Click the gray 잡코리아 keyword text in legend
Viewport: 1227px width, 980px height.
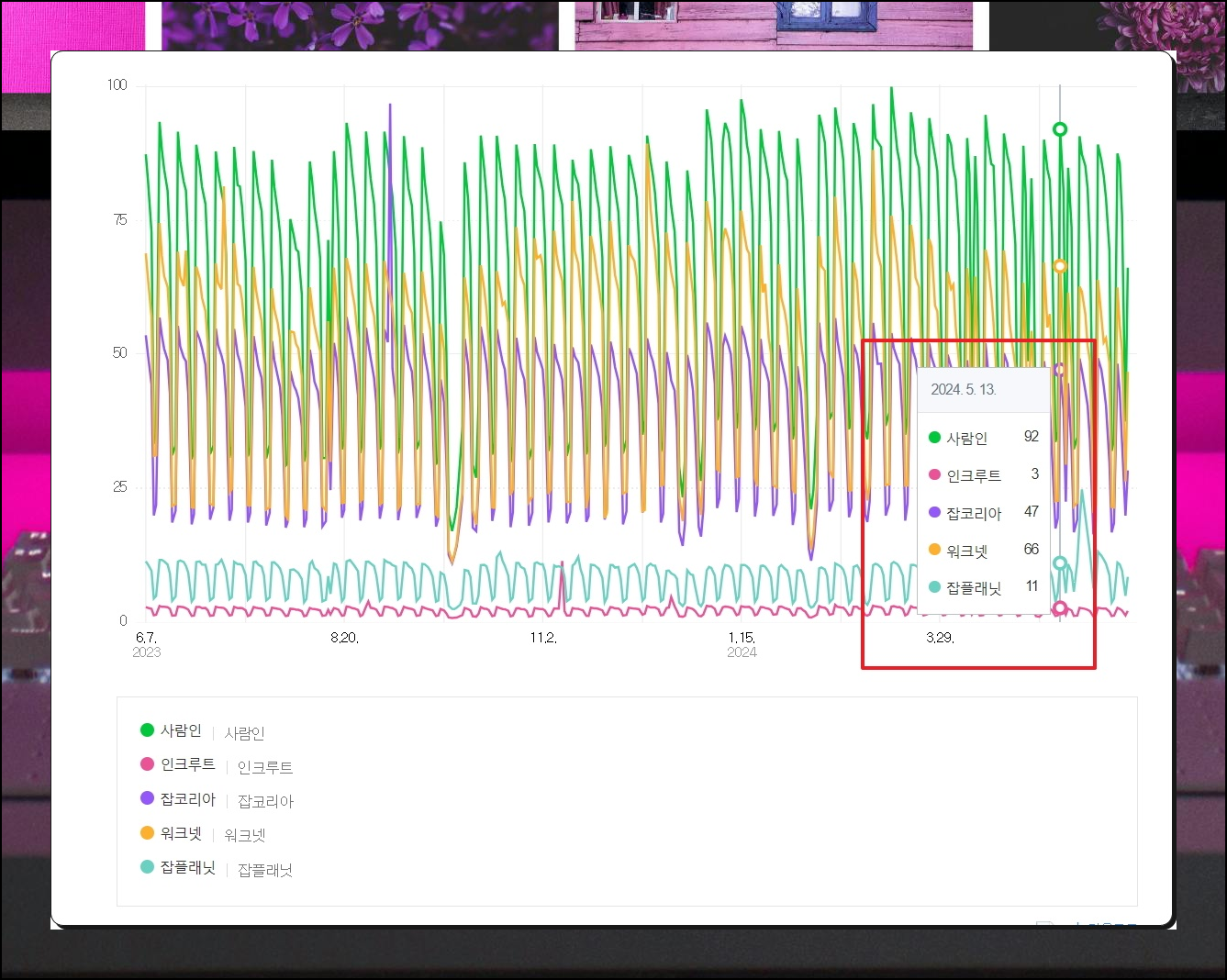pyautogui.click(x=265, y=801)
